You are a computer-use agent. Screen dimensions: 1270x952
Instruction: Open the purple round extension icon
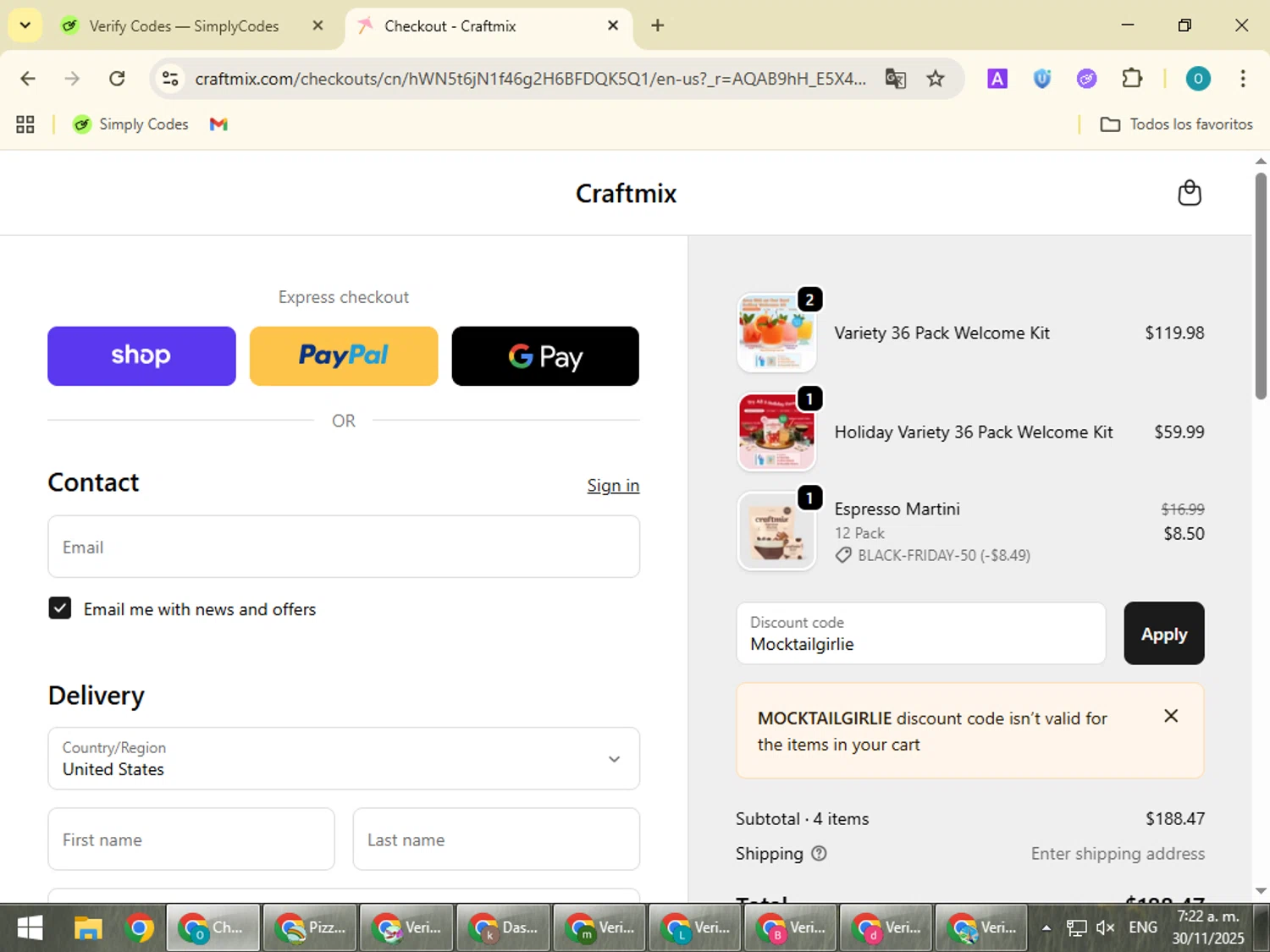(1086, 79)
